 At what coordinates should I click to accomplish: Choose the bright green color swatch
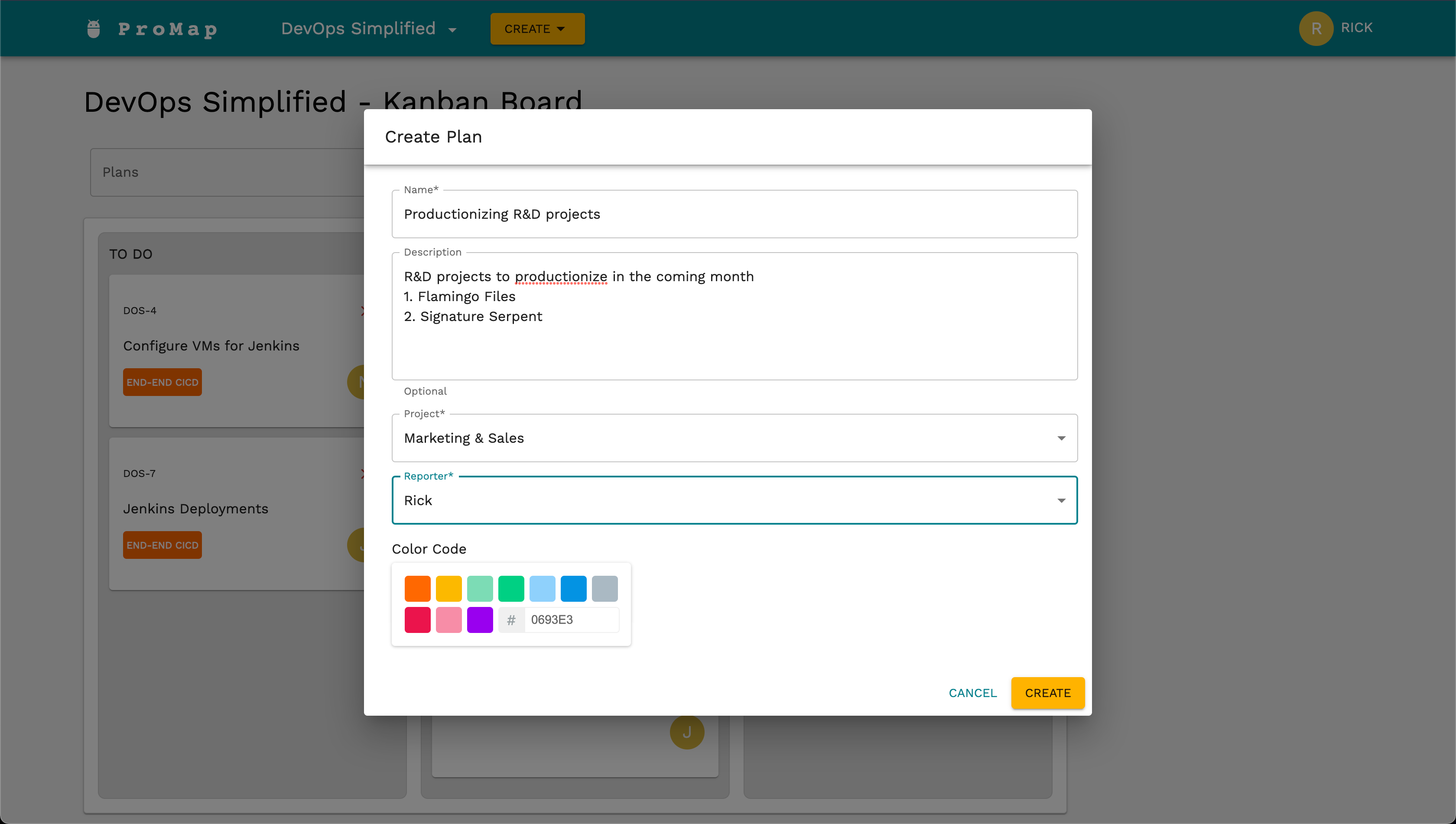point(510,589)
